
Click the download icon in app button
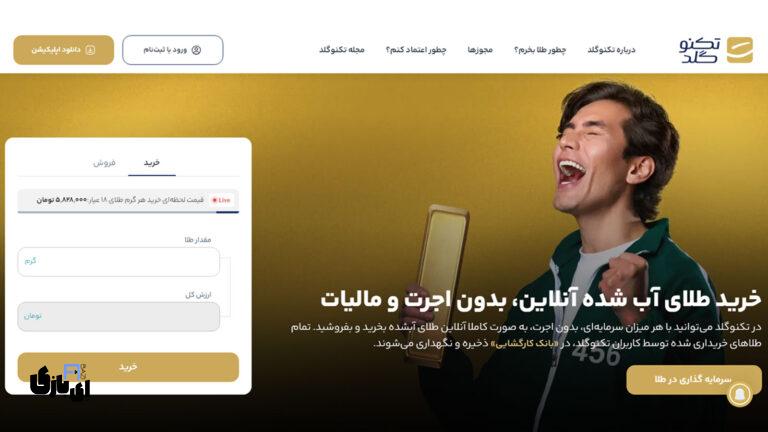(x=90, y=50)
